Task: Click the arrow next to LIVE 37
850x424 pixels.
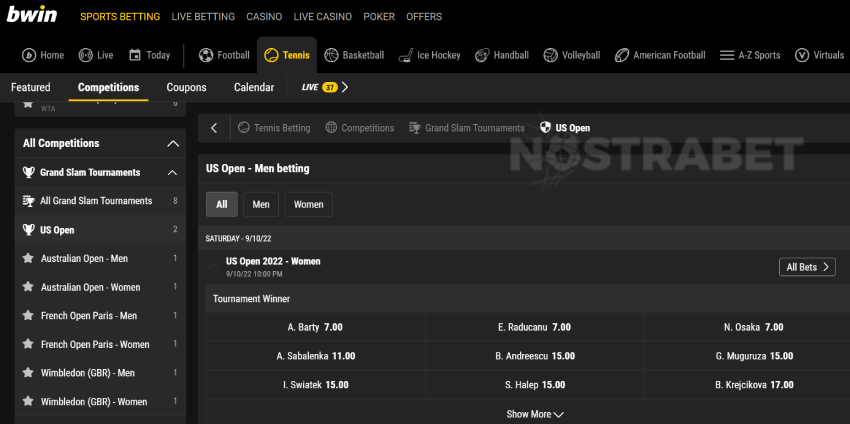Action: (x=345, y=87)
